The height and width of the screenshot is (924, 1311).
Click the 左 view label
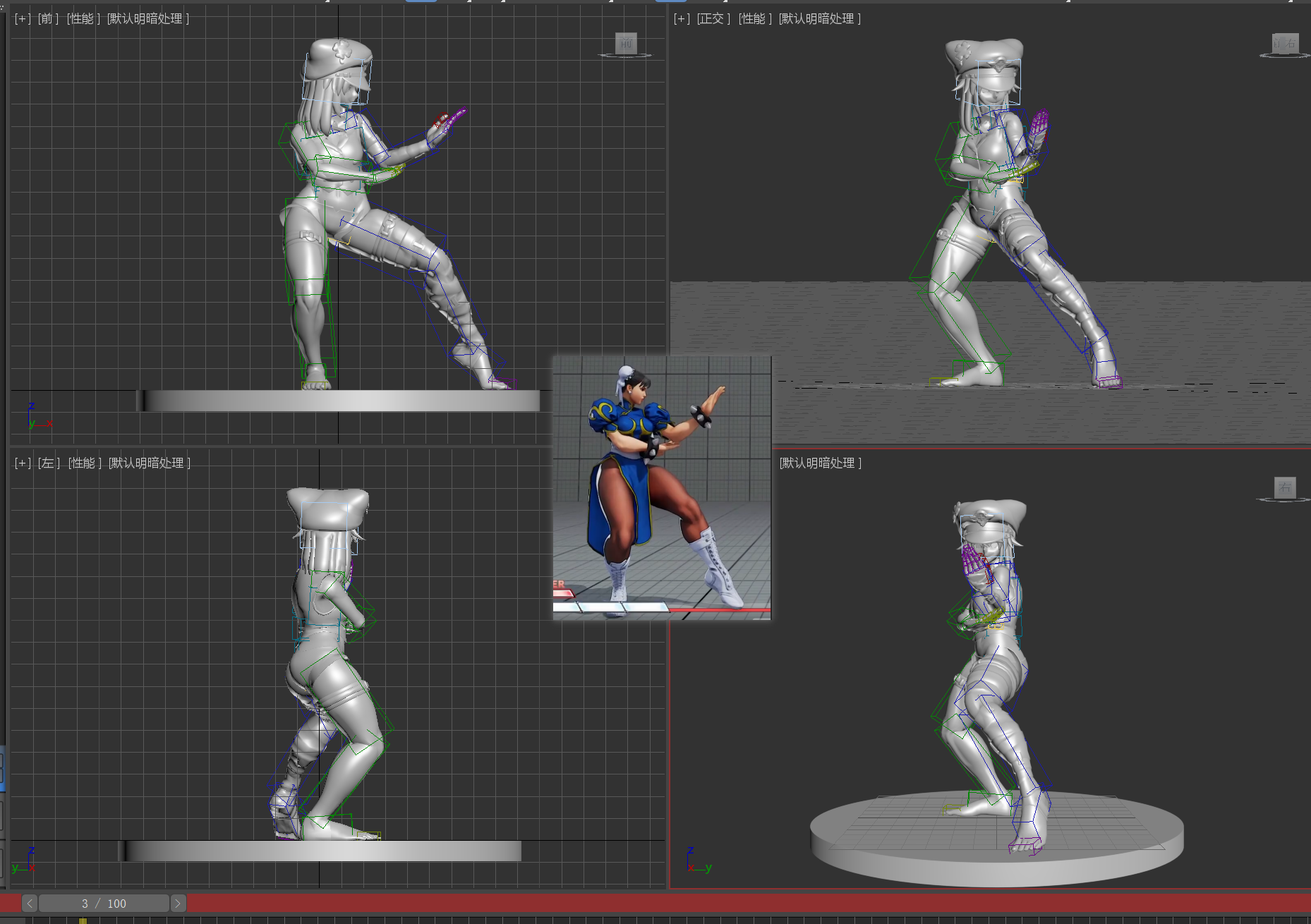(49, 463)
